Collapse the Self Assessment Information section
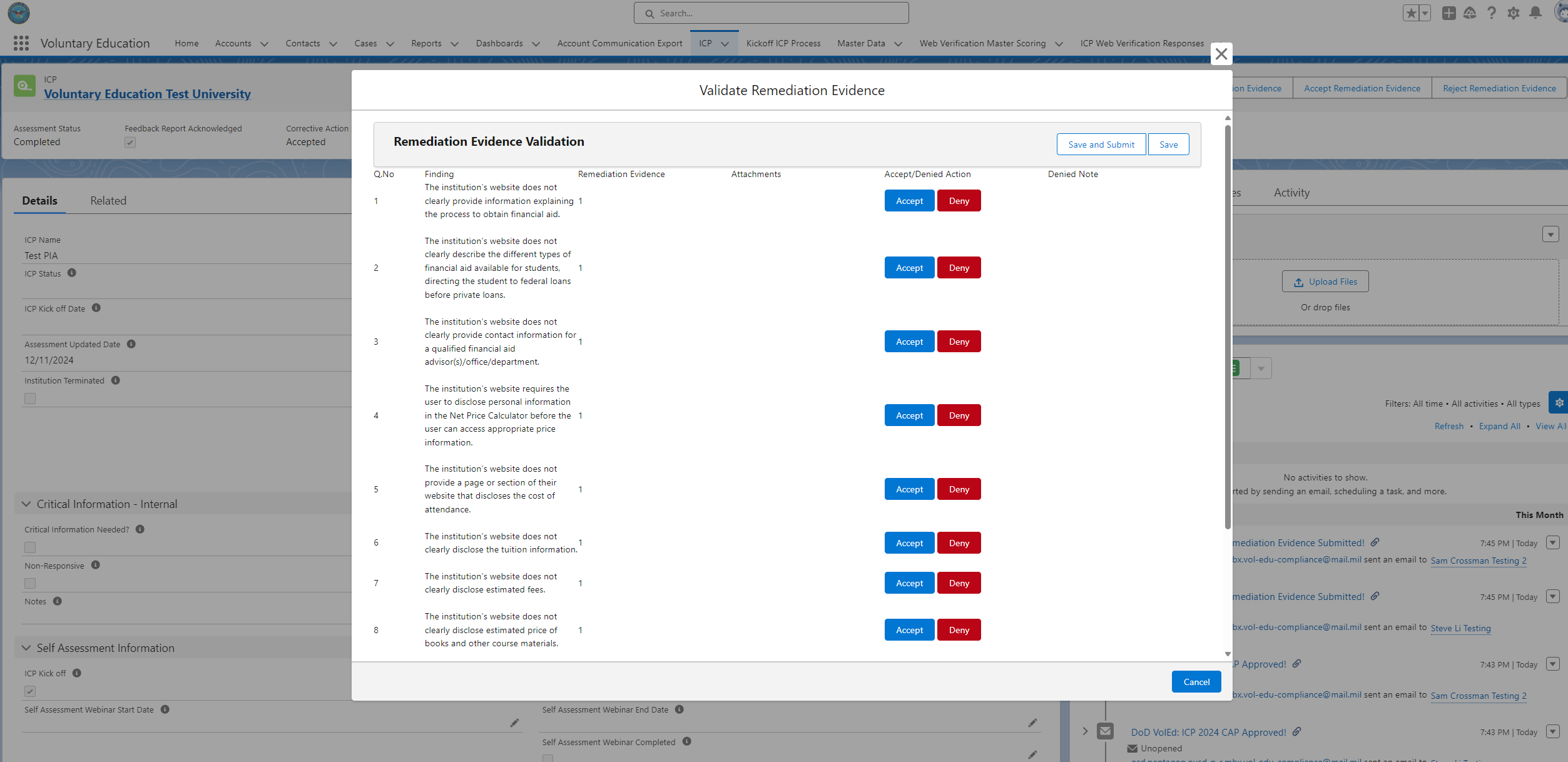The width and height of the screenshot is (1568, 762). pos(26,648)
